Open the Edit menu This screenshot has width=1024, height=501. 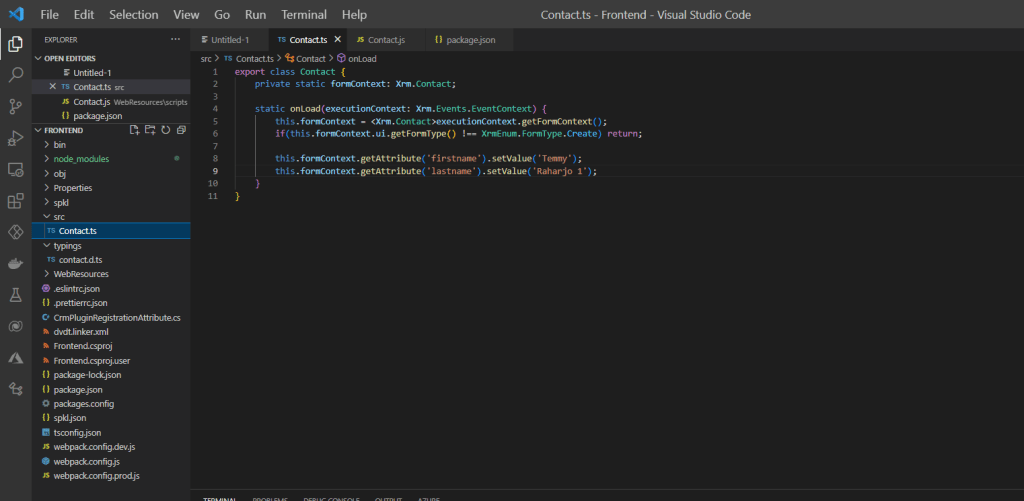click(x=84, y=14)
